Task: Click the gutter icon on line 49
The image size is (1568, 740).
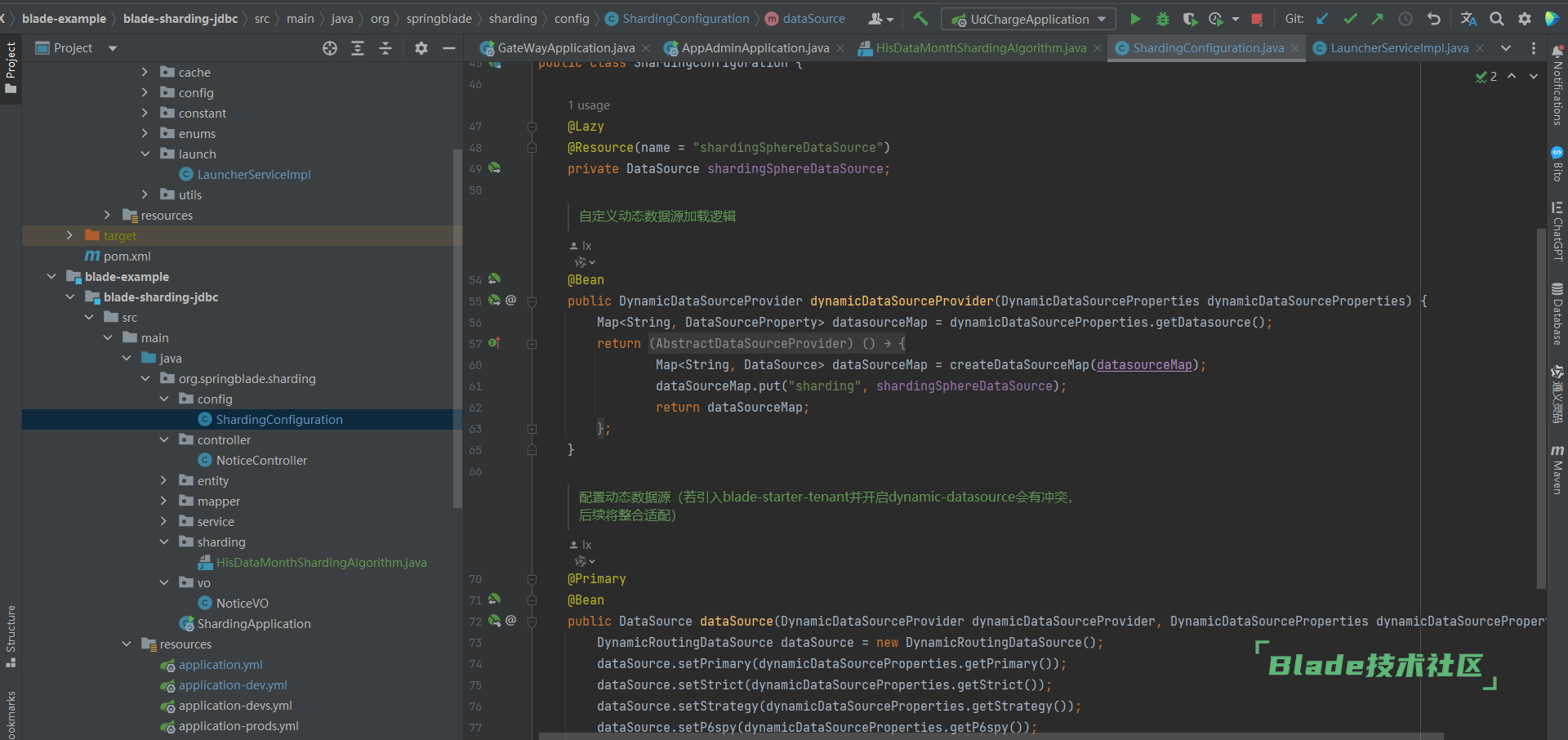Action: click(494, 168)
